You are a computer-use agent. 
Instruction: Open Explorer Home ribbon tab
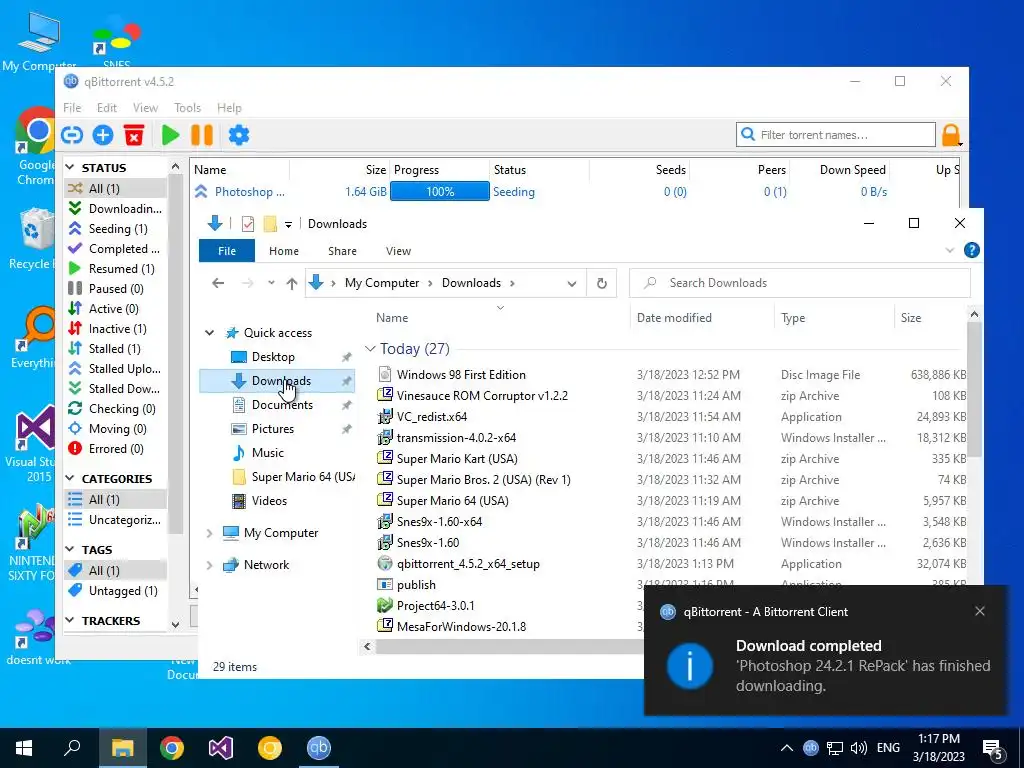point(283,251)
